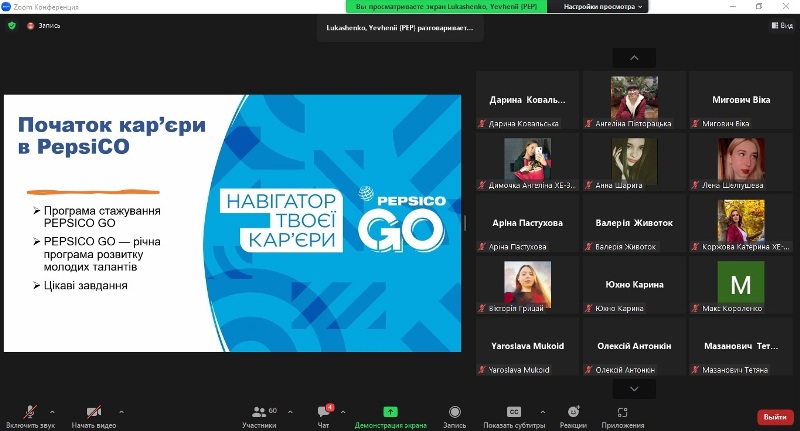
Task: Click the red Запись recording indicator
Action: tap(43, 26)
